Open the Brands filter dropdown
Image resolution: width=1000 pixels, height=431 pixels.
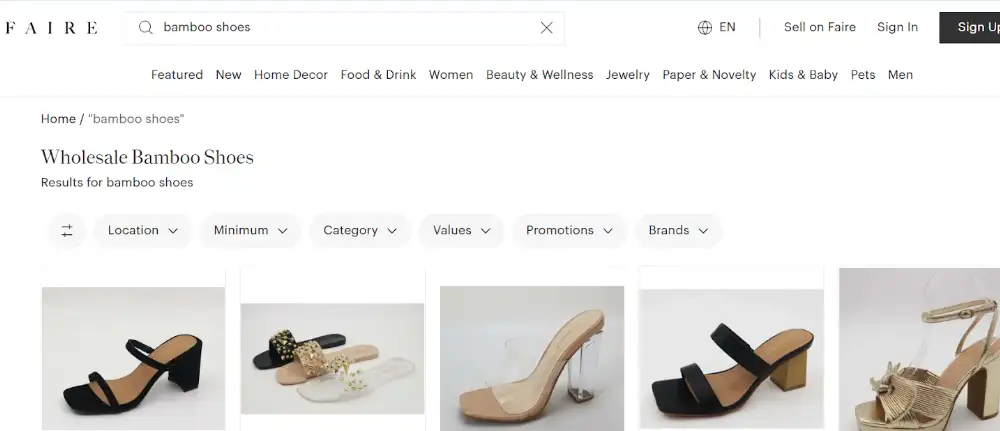[x=679, y=231]
